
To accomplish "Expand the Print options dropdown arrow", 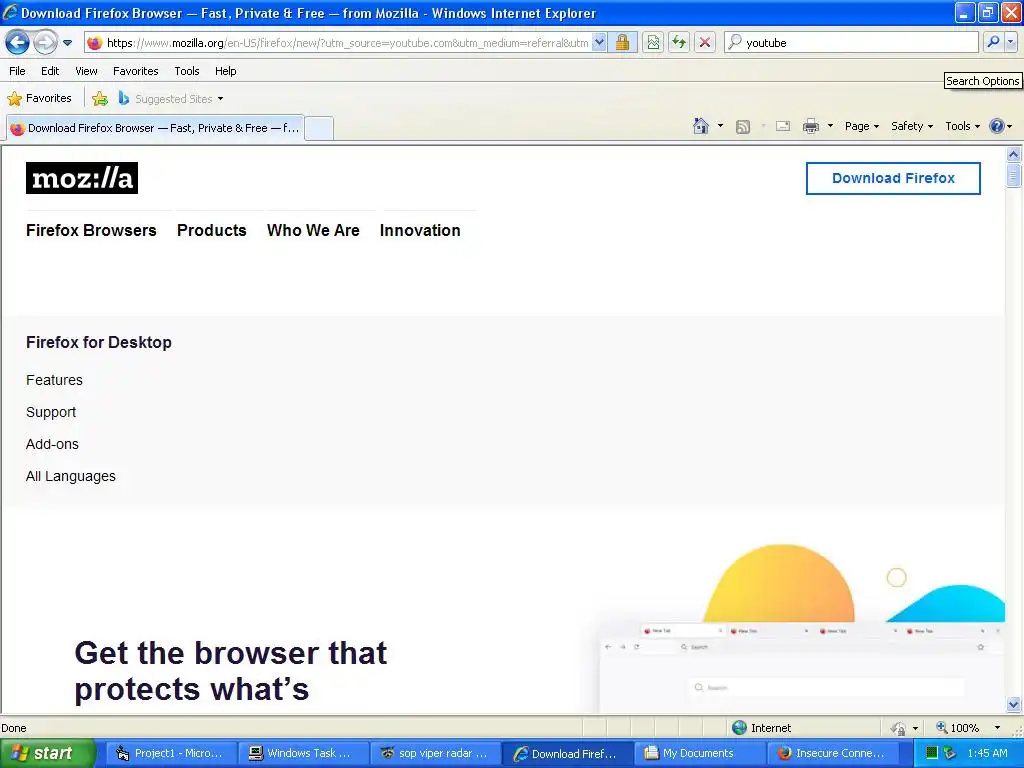I will [830, 126].
